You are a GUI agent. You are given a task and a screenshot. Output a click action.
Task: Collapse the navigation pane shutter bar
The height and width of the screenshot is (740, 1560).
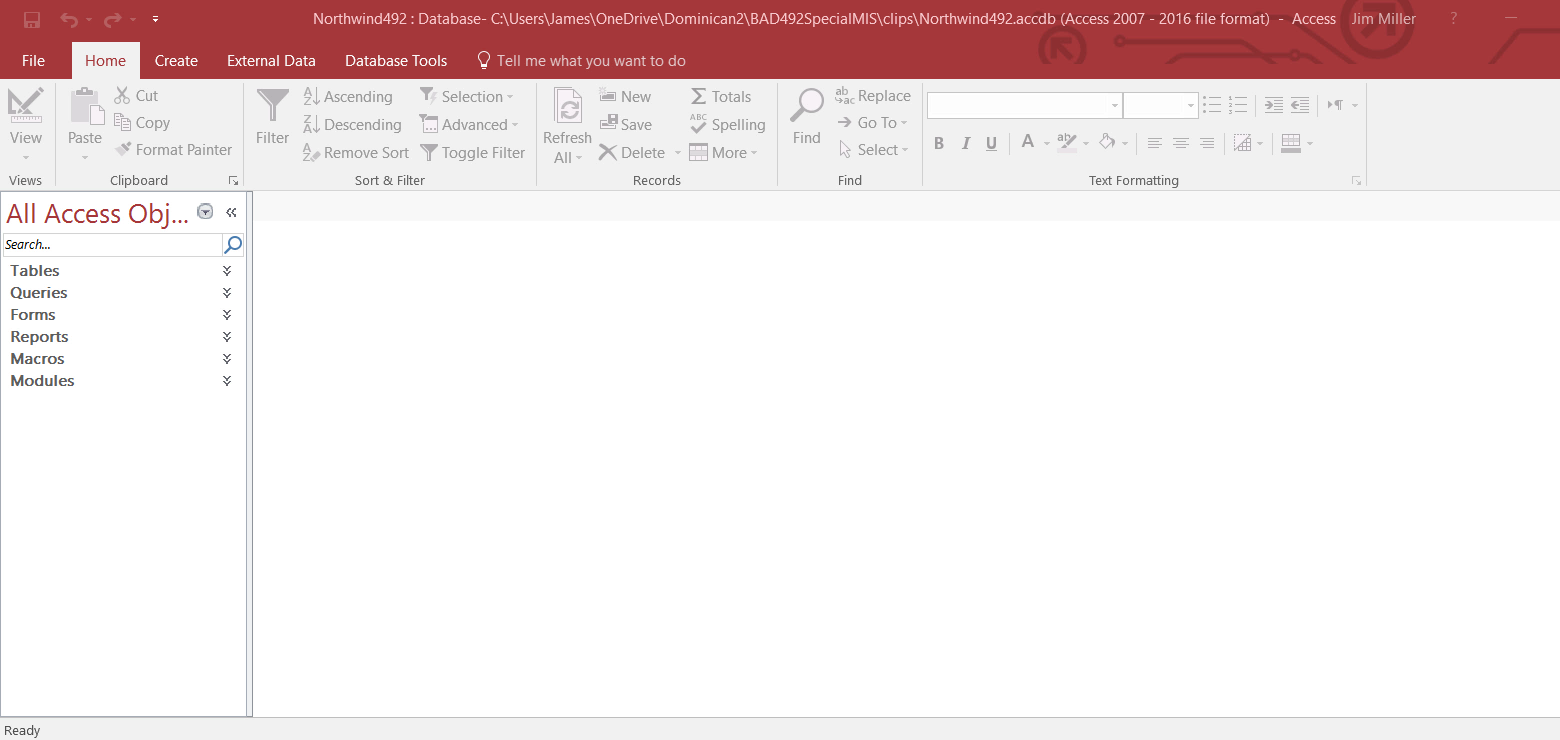tap(231, 212)
